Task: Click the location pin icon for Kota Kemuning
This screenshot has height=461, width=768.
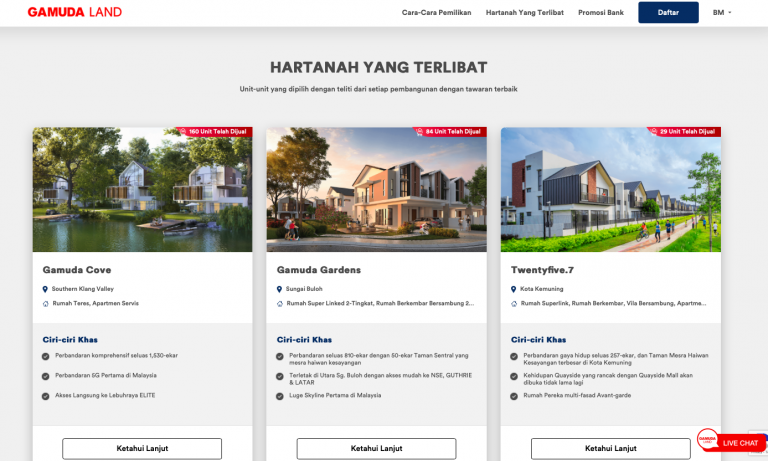Action: point(514,289)
